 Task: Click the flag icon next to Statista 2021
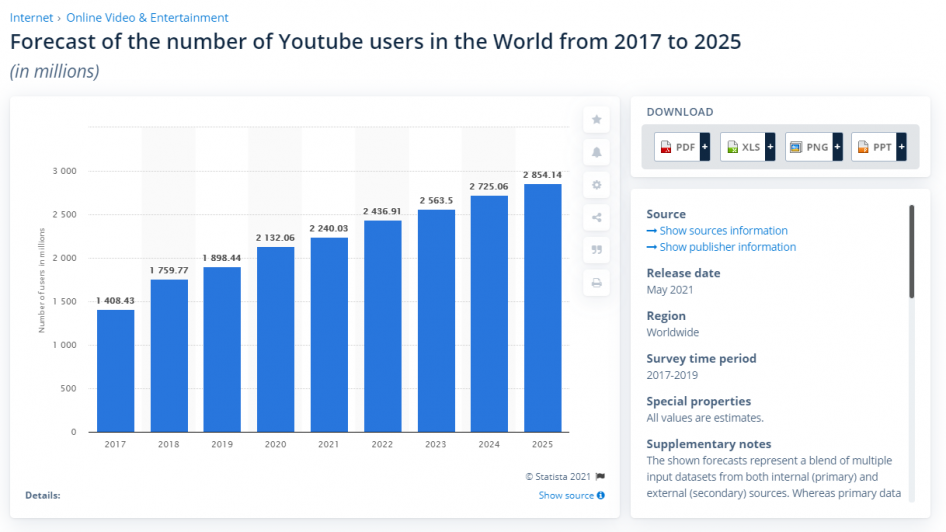(600, 477)
